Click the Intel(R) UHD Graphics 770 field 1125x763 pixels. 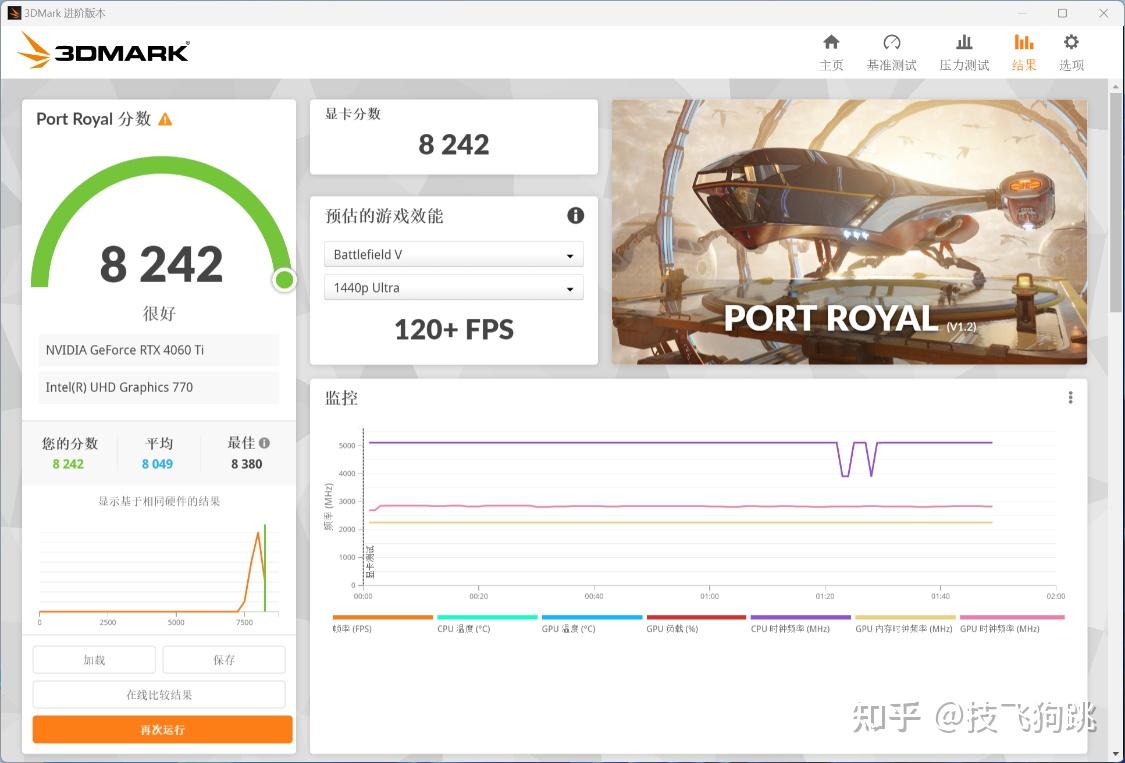coord(159,388)
